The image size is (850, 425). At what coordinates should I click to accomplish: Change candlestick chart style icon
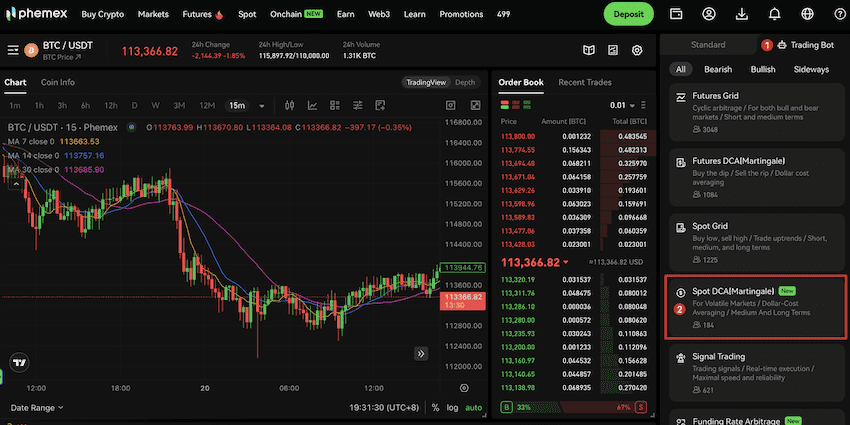289,105
